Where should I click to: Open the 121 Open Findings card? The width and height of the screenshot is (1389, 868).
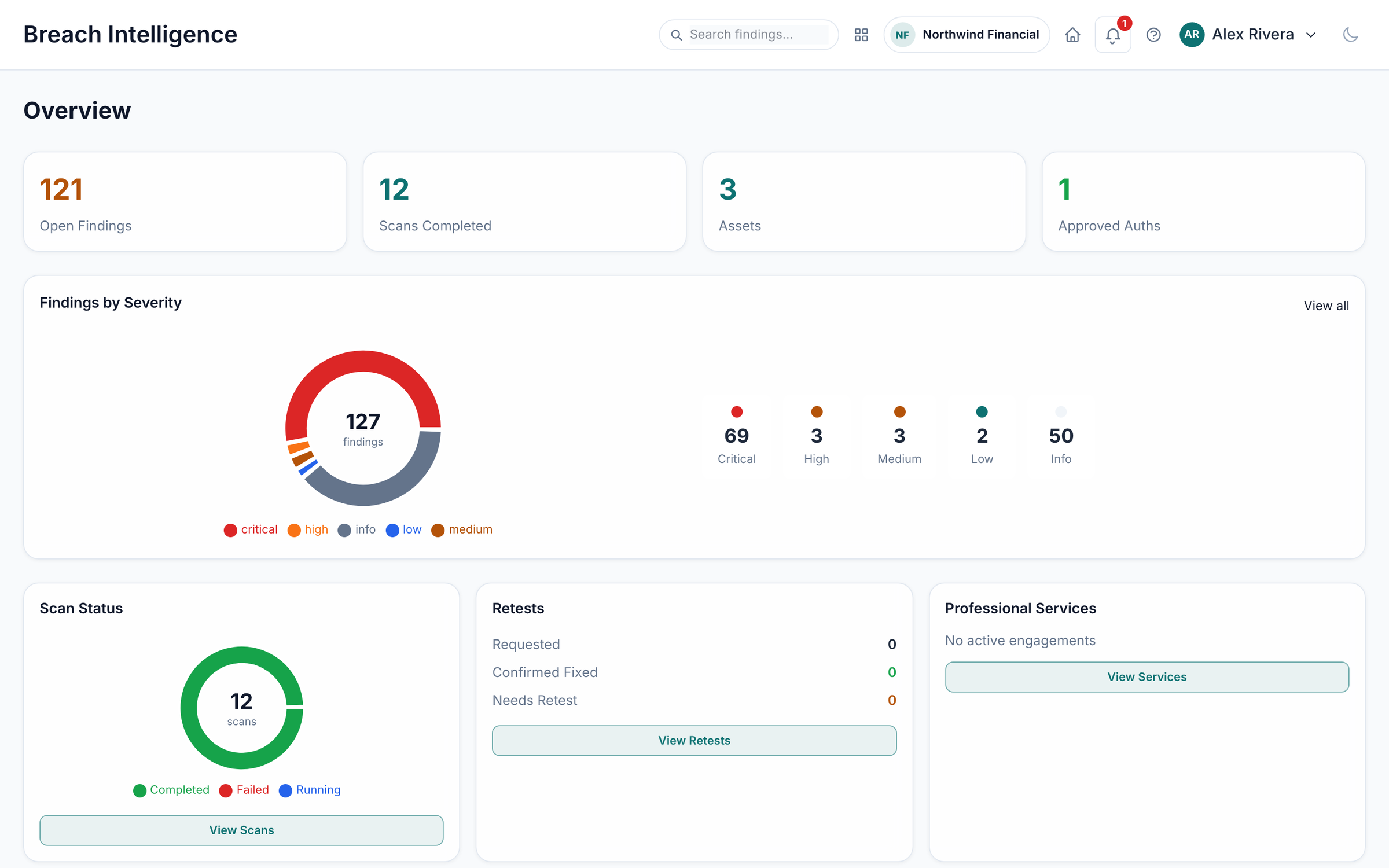(185, 201)
